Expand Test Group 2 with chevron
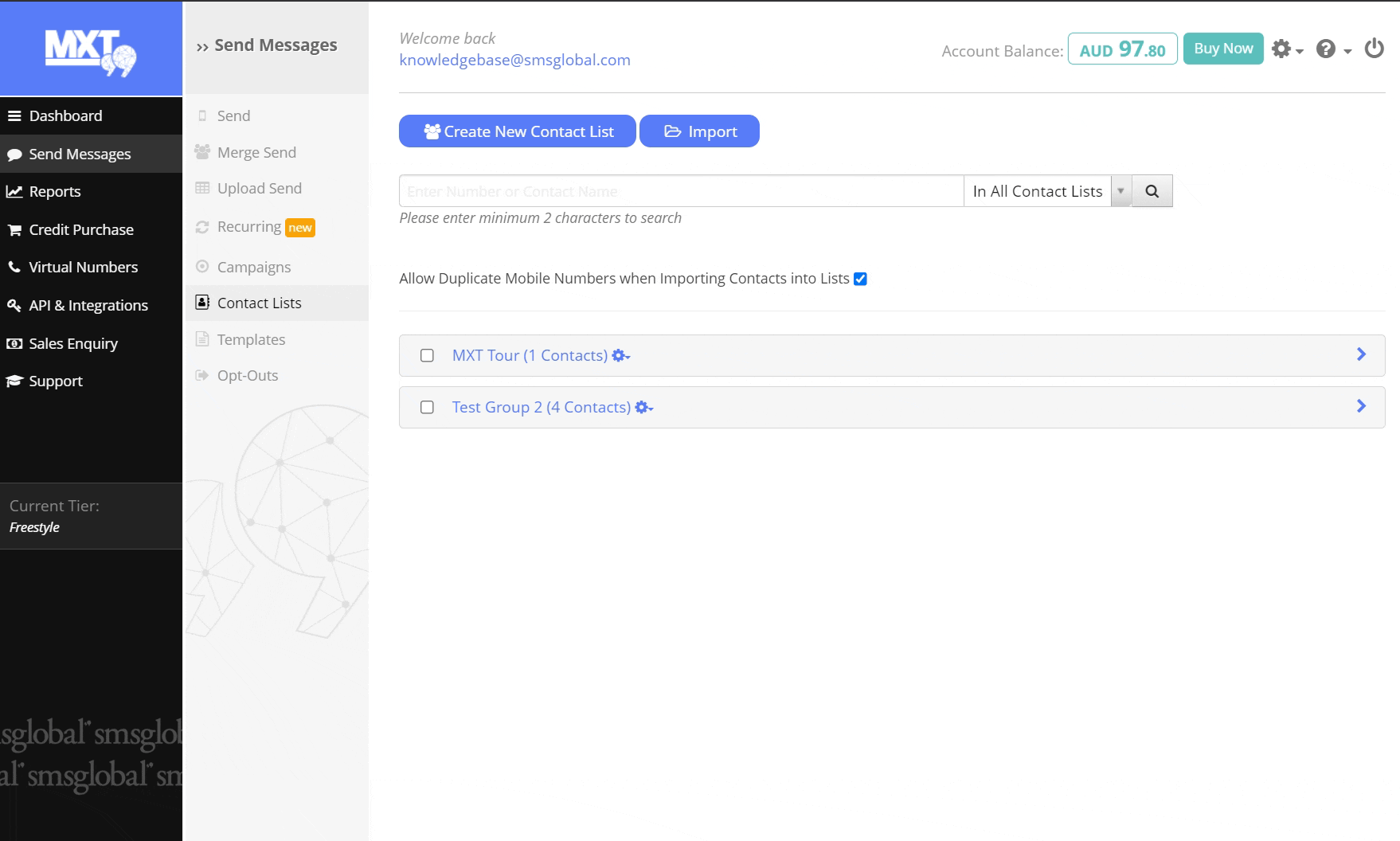This screenshot has height=841, width=1400. coord(1361,406)
